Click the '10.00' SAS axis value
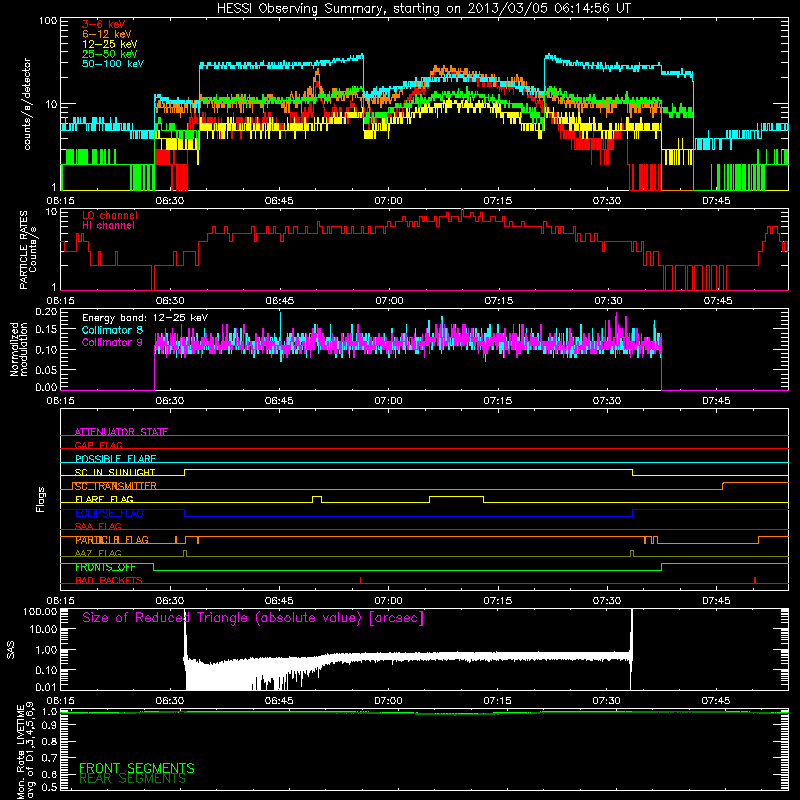800x800 pixels. (x=43, y=629)
